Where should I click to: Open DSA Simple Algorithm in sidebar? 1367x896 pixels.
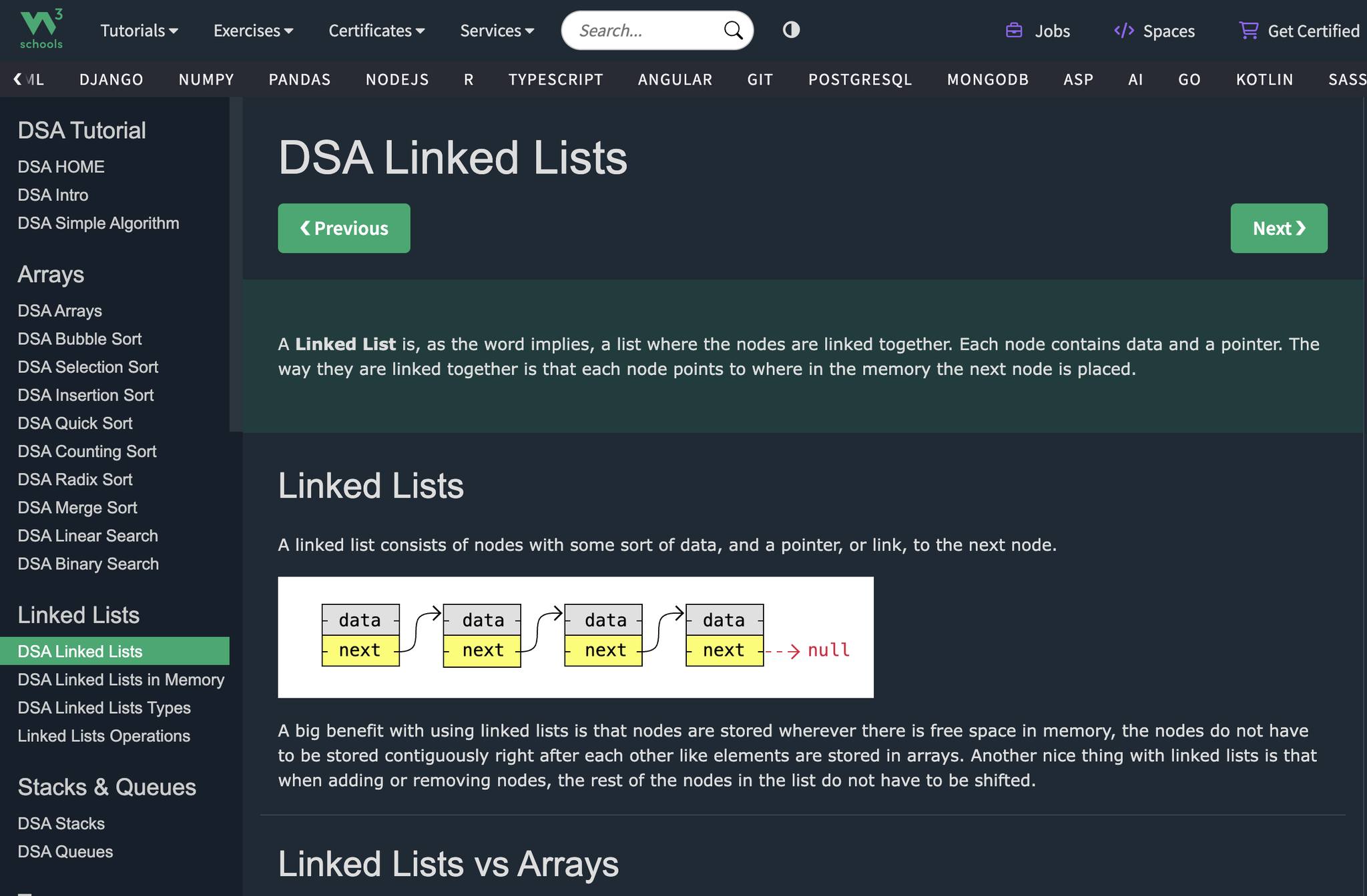[98, 223]
